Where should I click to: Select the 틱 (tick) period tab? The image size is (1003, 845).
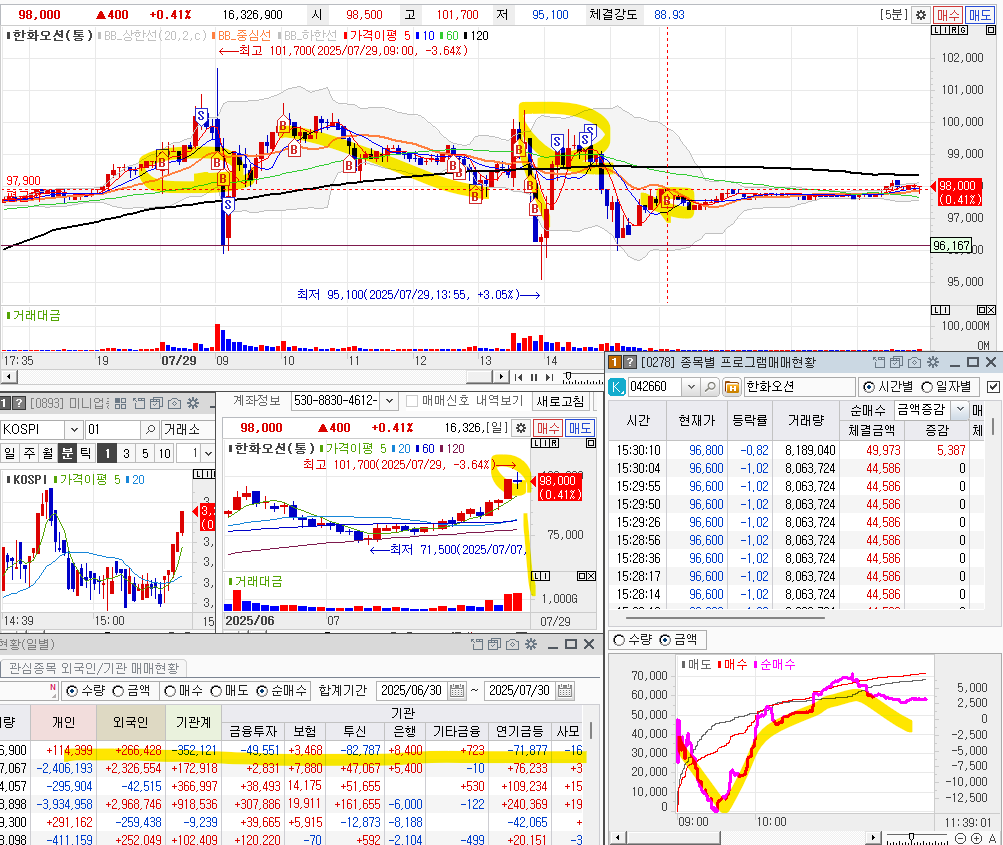tap(85, 454)
